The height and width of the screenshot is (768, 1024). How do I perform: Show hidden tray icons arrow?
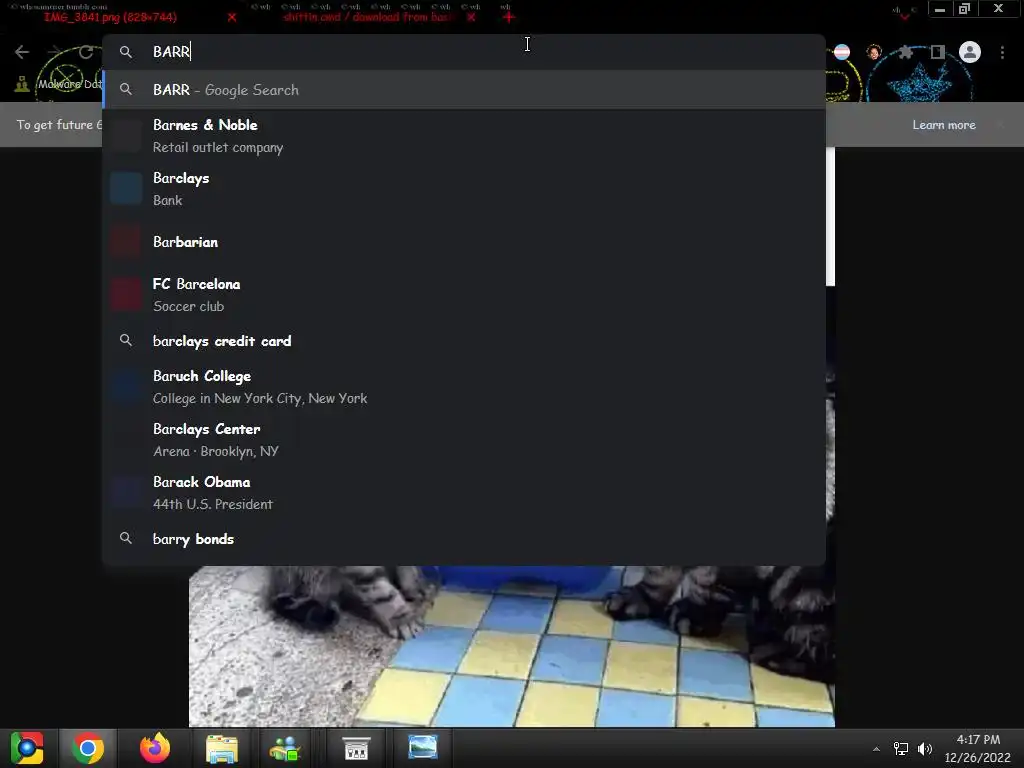point(876,749)
